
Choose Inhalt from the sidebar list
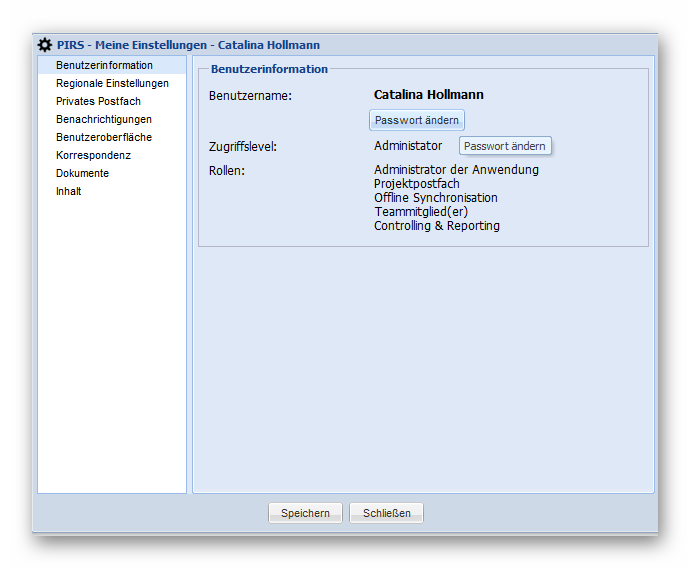tap(68, 191)
